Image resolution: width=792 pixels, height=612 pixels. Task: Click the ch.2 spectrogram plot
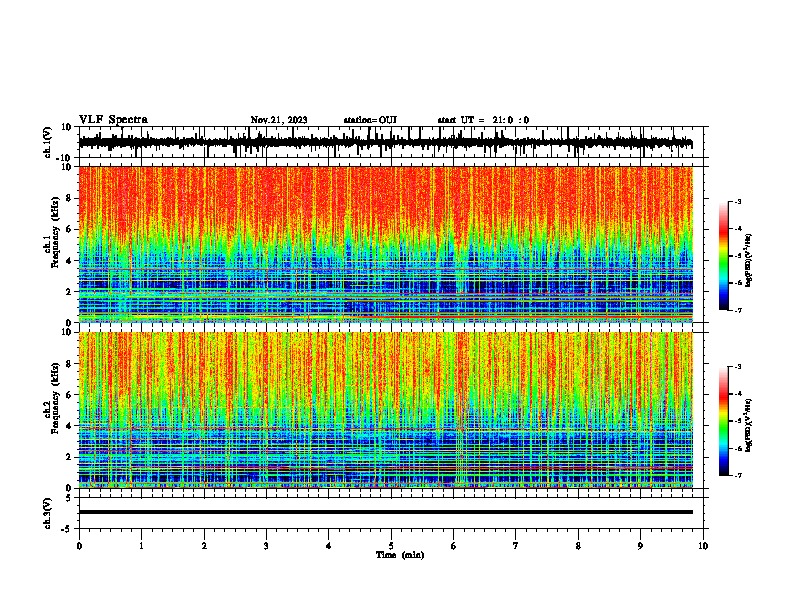click(385, 410)
